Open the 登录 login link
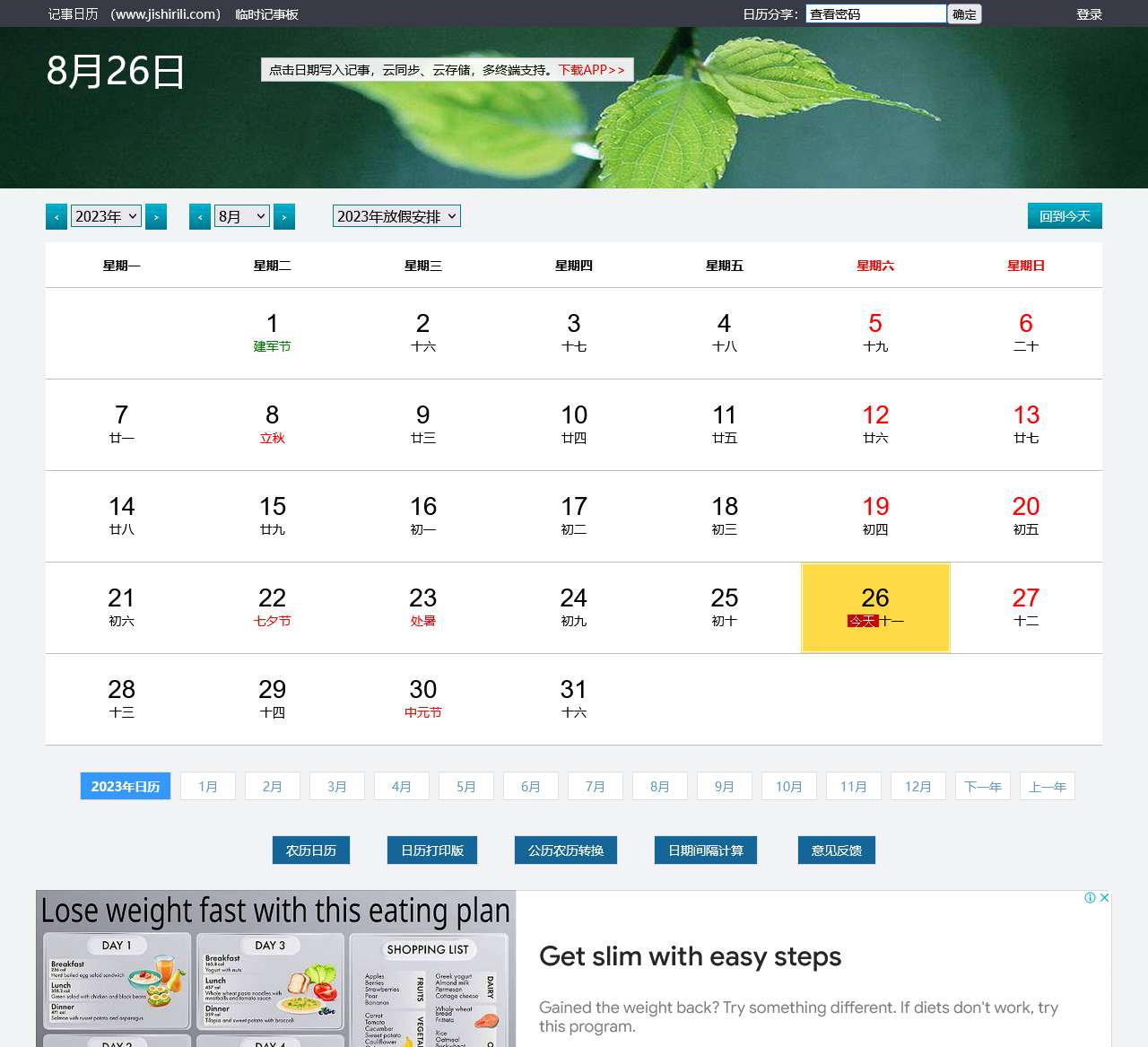Screen dimensions: 1148x1047 pos(1090,14)
